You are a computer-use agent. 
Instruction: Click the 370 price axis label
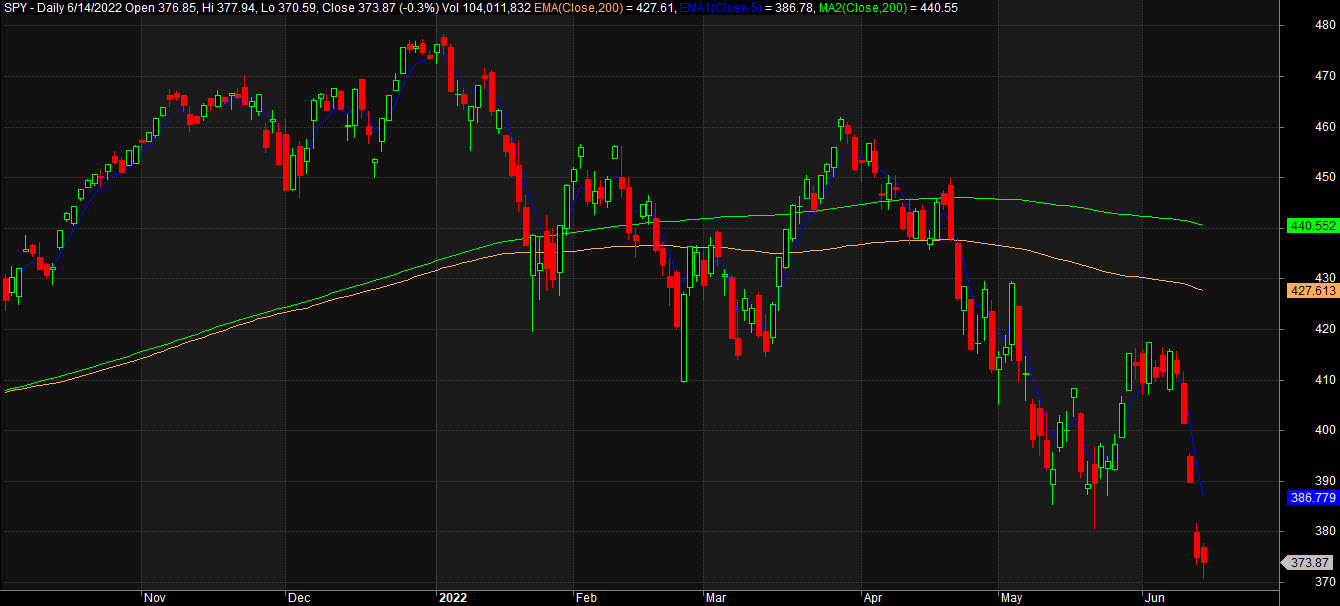[1326, 581]
